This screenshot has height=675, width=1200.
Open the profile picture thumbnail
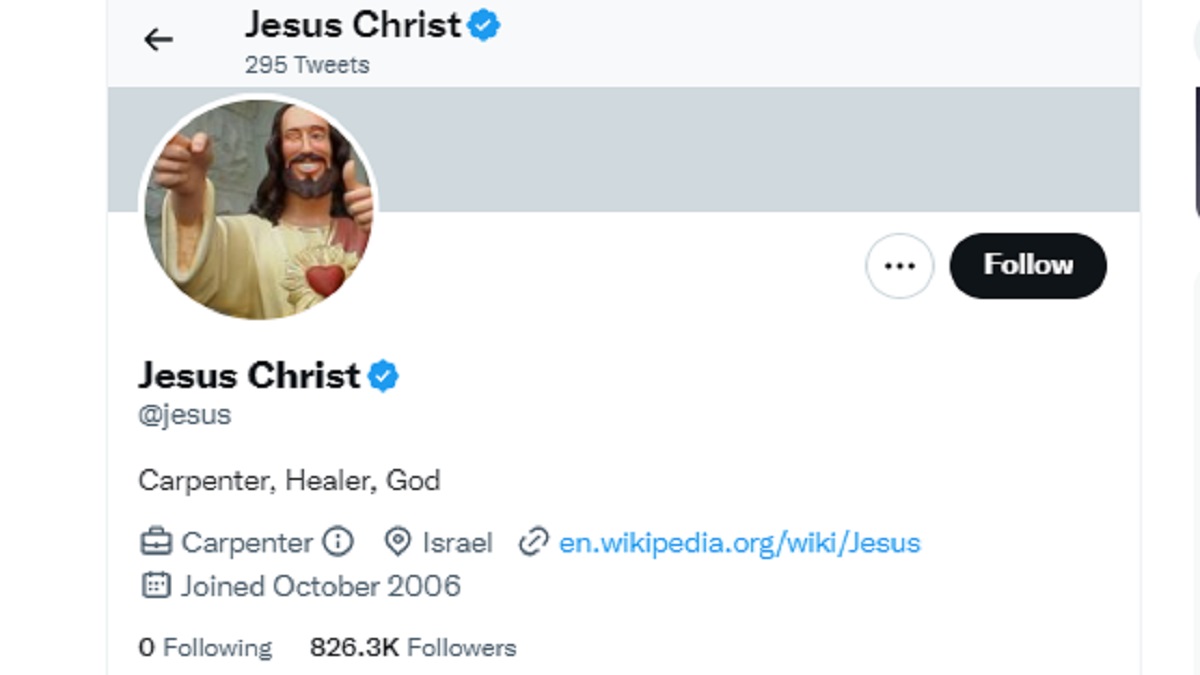[258, 207]
